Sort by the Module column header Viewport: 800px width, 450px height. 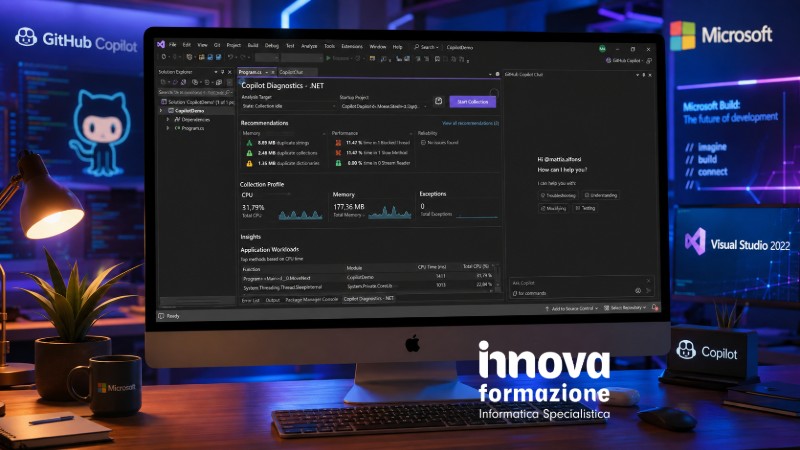354,268
